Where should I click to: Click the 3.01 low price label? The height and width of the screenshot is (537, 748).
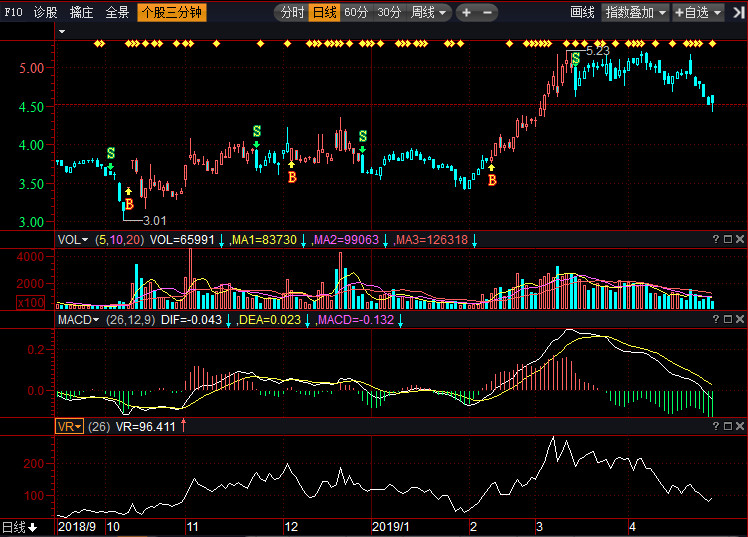[155, 221]
